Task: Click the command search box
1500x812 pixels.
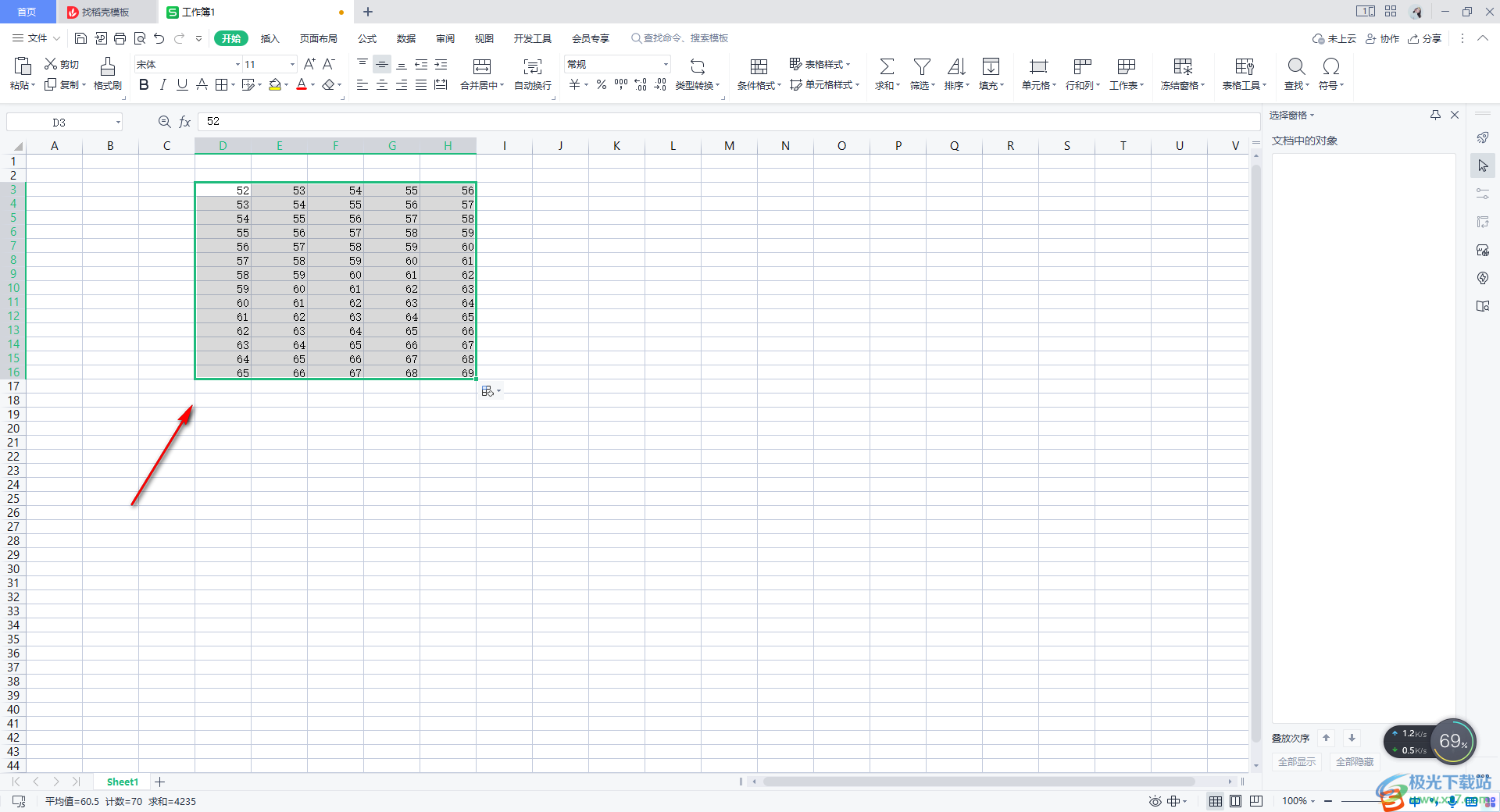Action: pos(680,38)
